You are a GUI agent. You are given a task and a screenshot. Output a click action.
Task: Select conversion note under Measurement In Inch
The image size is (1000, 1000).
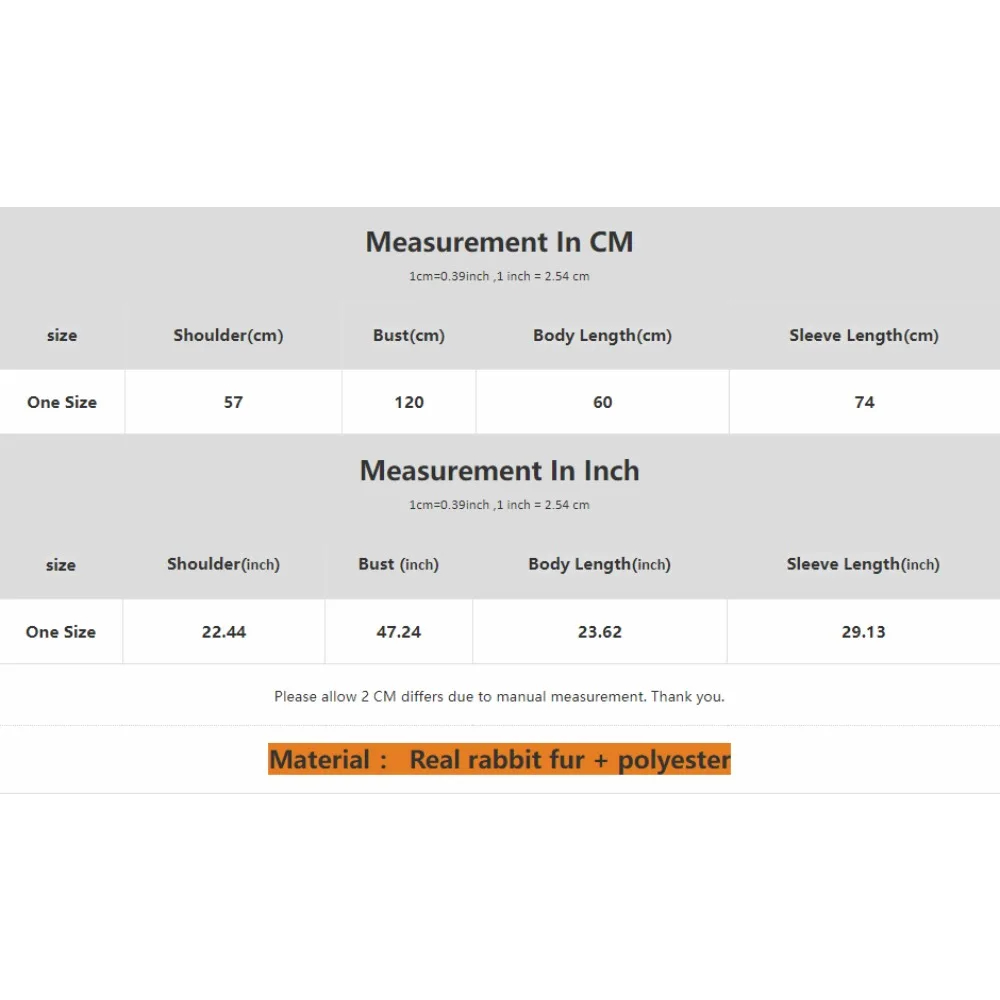499,504
